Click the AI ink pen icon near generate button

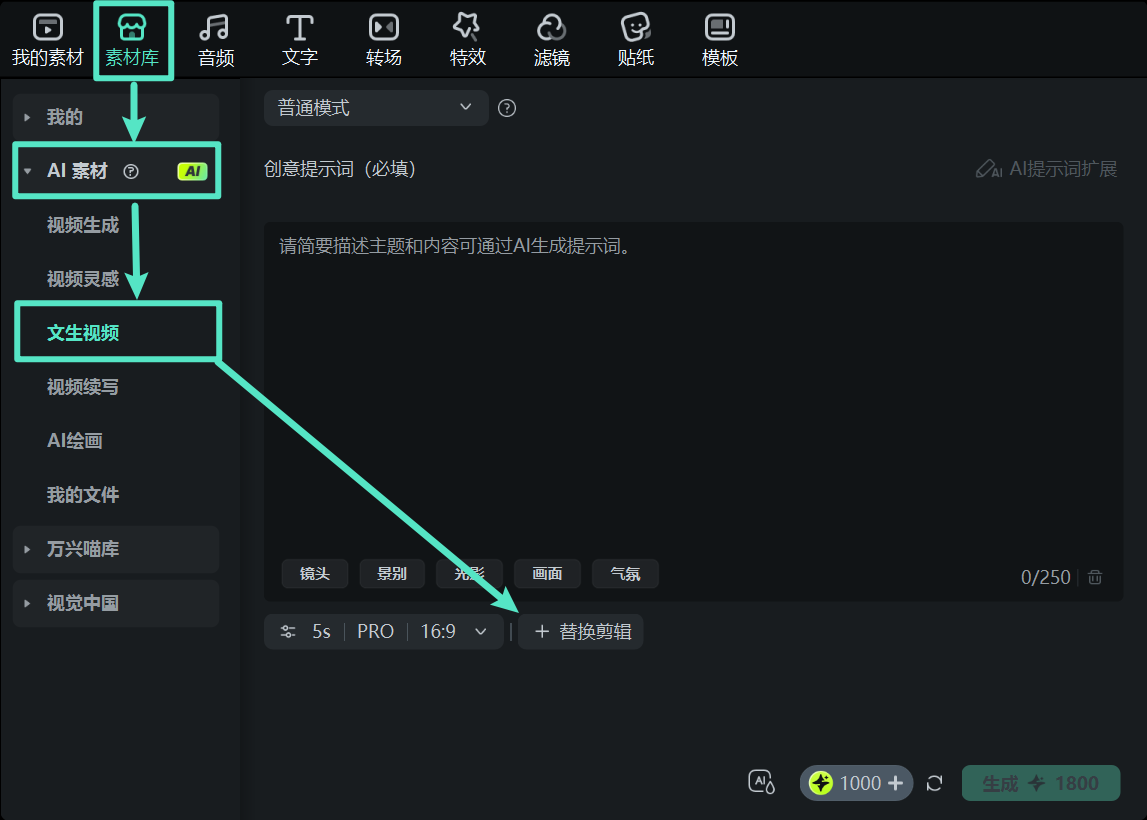click(x=760, y=783)
